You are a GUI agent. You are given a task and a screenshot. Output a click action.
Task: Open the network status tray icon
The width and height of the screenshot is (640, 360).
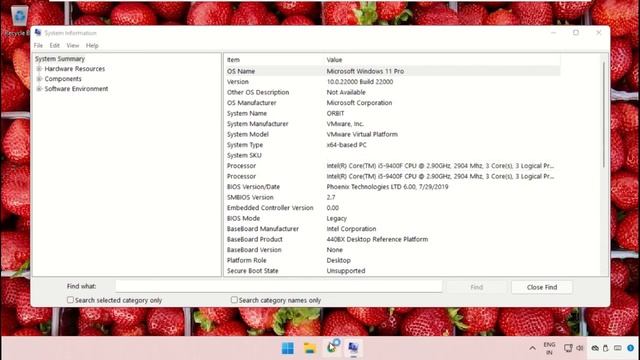point(568,348)
